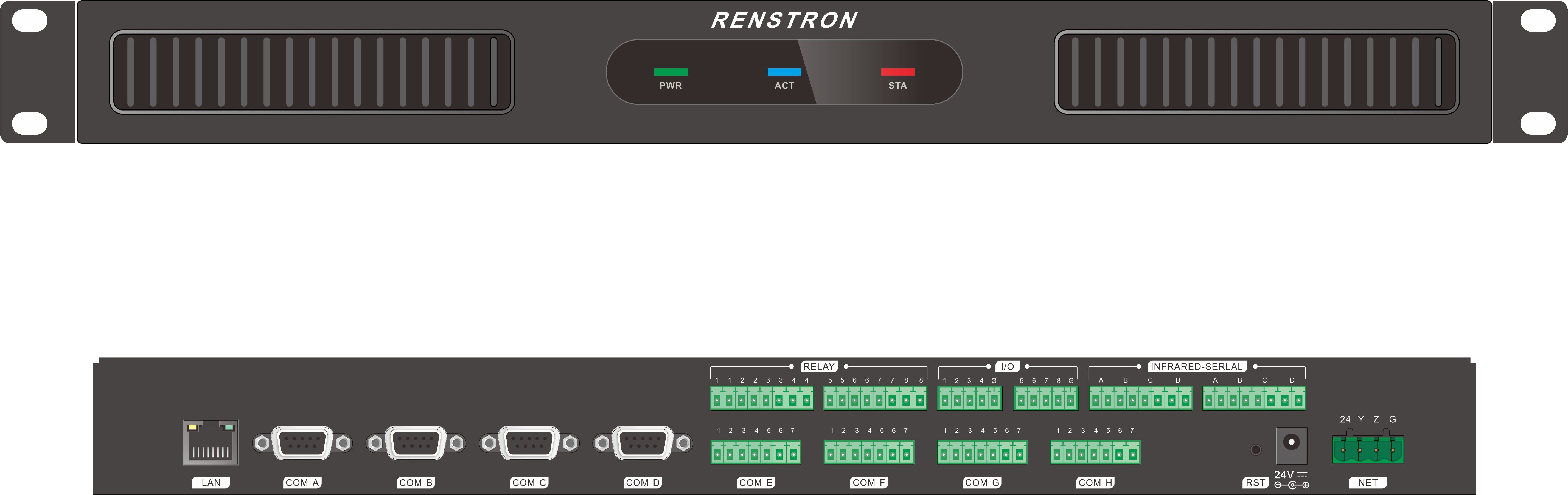
Task: Select the COM E green terminal block
Action: pos(755,452)
